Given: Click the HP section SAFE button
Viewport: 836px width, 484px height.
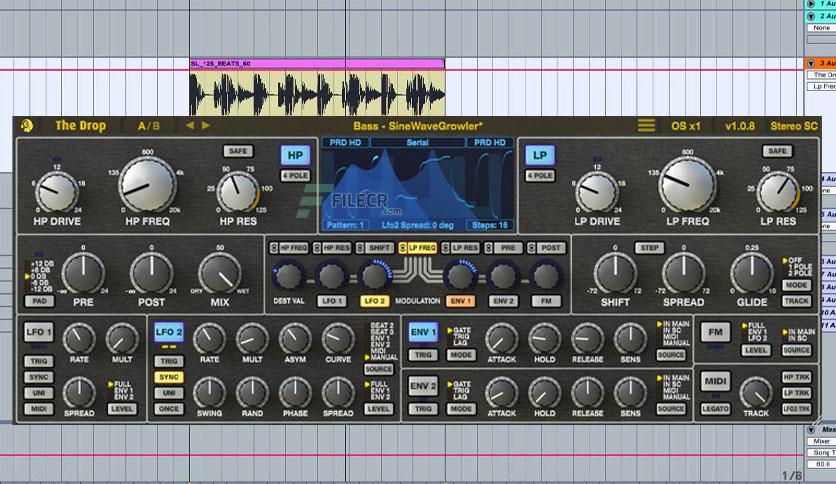Looking at the screenshot, I should point(238,151).
